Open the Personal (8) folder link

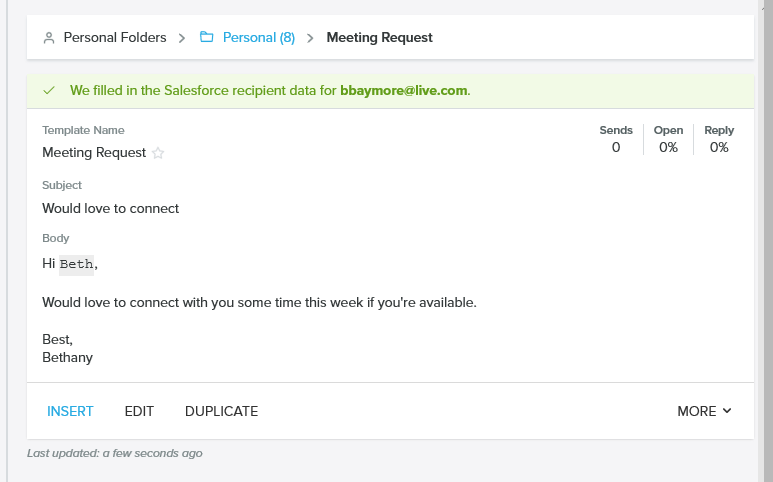[x=258, y=38]
